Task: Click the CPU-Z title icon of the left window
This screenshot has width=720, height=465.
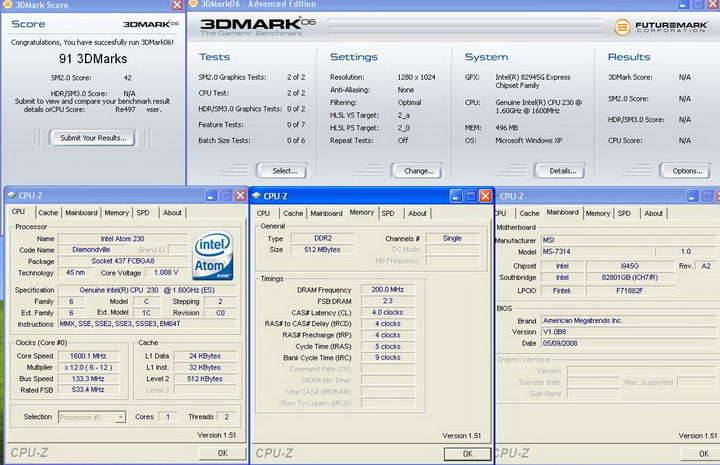Action: (12, 195)
